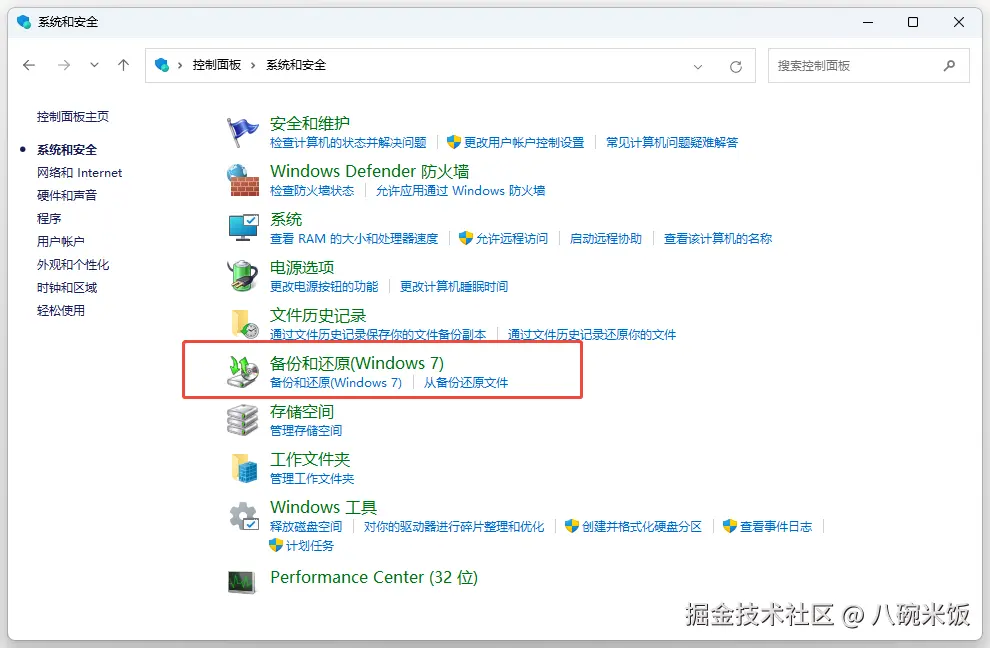Expand chevron after 控制面板 in breadcrumb
Image resolution: width=990 pixels, height=648 pixels.
point(253,65)
